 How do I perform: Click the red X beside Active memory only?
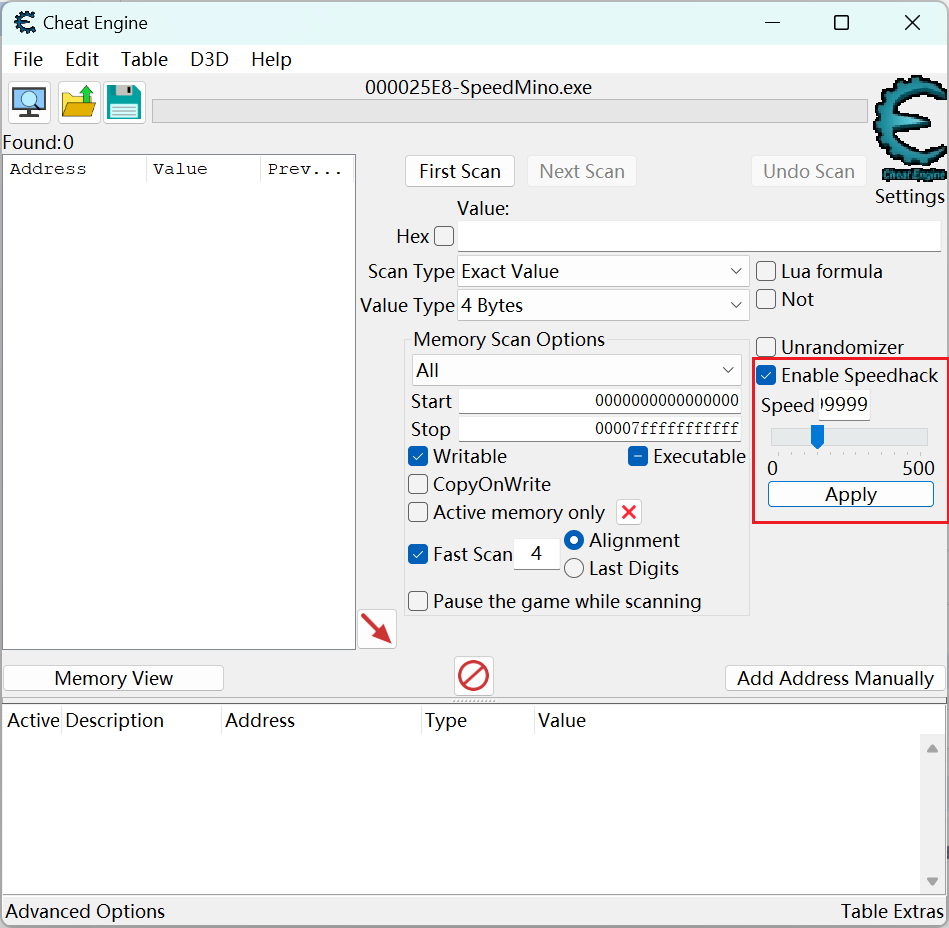(x=629, y=512)
